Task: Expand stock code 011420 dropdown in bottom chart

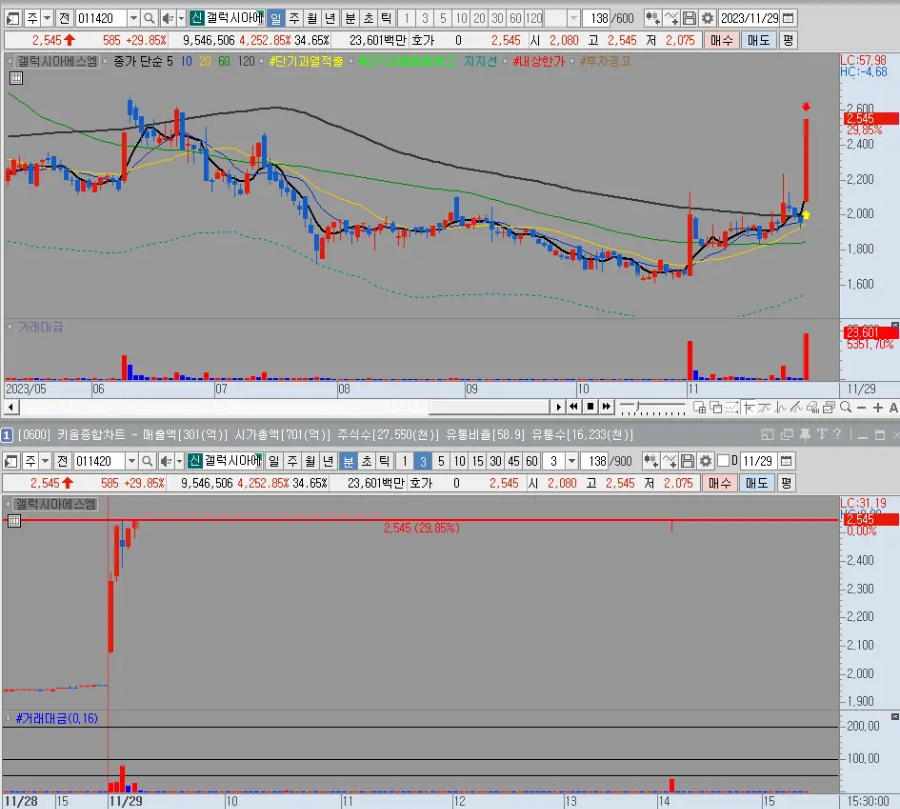Action: pos(132,461)
